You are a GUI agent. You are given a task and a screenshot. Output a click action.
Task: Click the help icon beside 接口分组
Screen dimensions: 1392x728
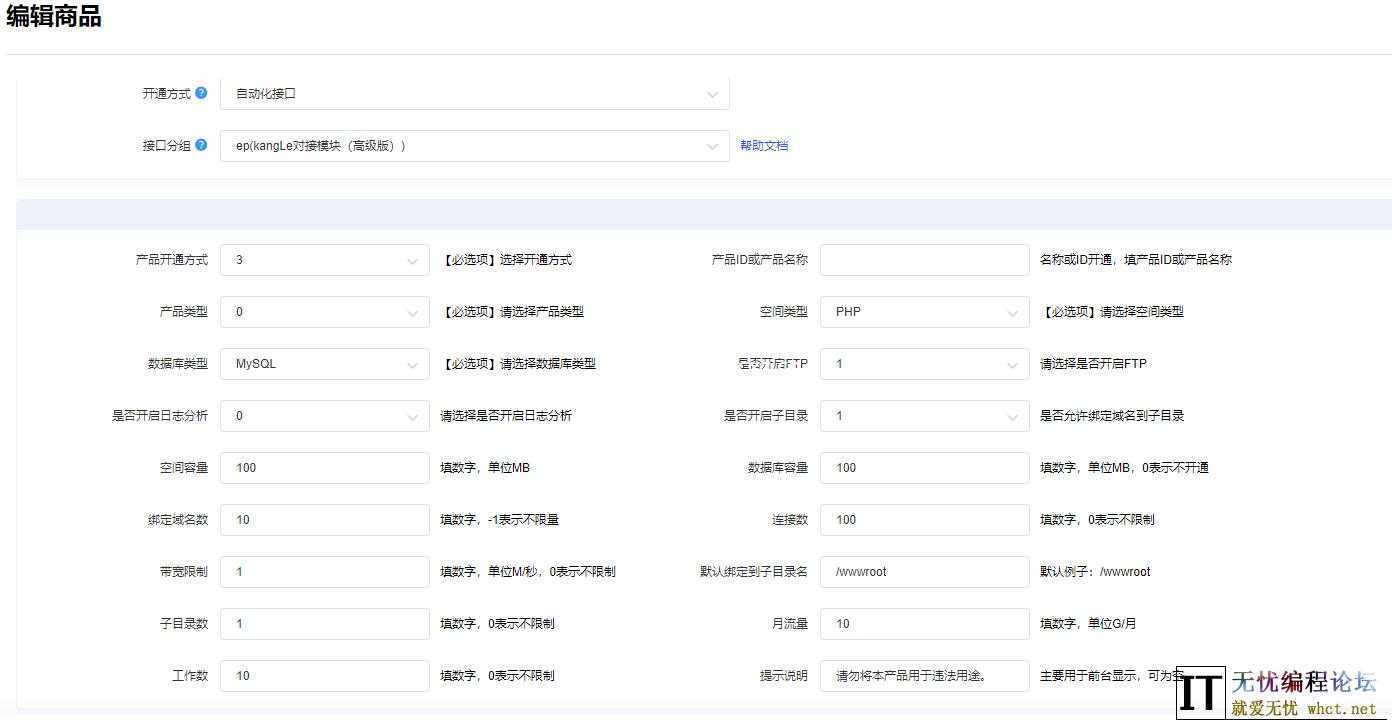coord(201,145)
